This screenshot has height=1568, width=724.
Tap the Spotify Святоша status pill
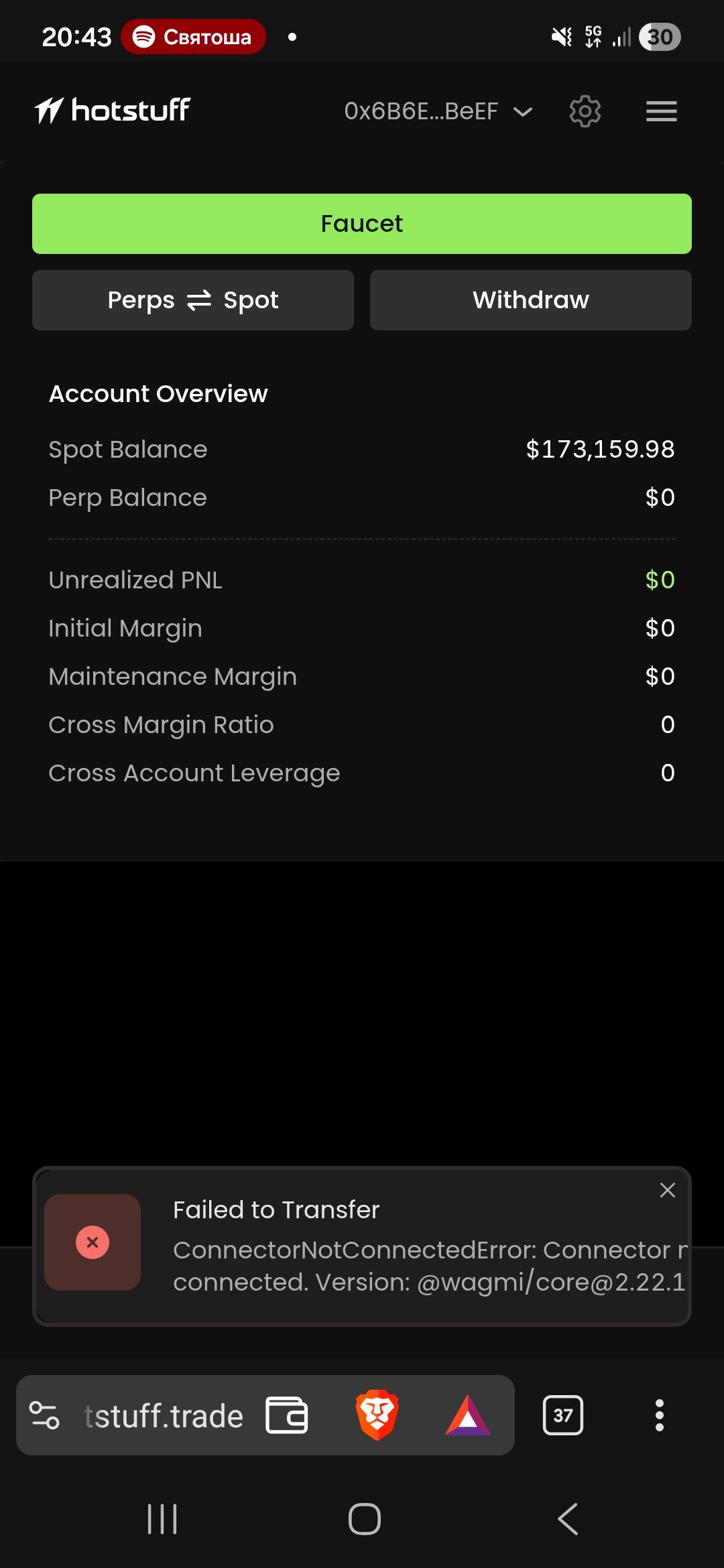[x=193, y=37]
